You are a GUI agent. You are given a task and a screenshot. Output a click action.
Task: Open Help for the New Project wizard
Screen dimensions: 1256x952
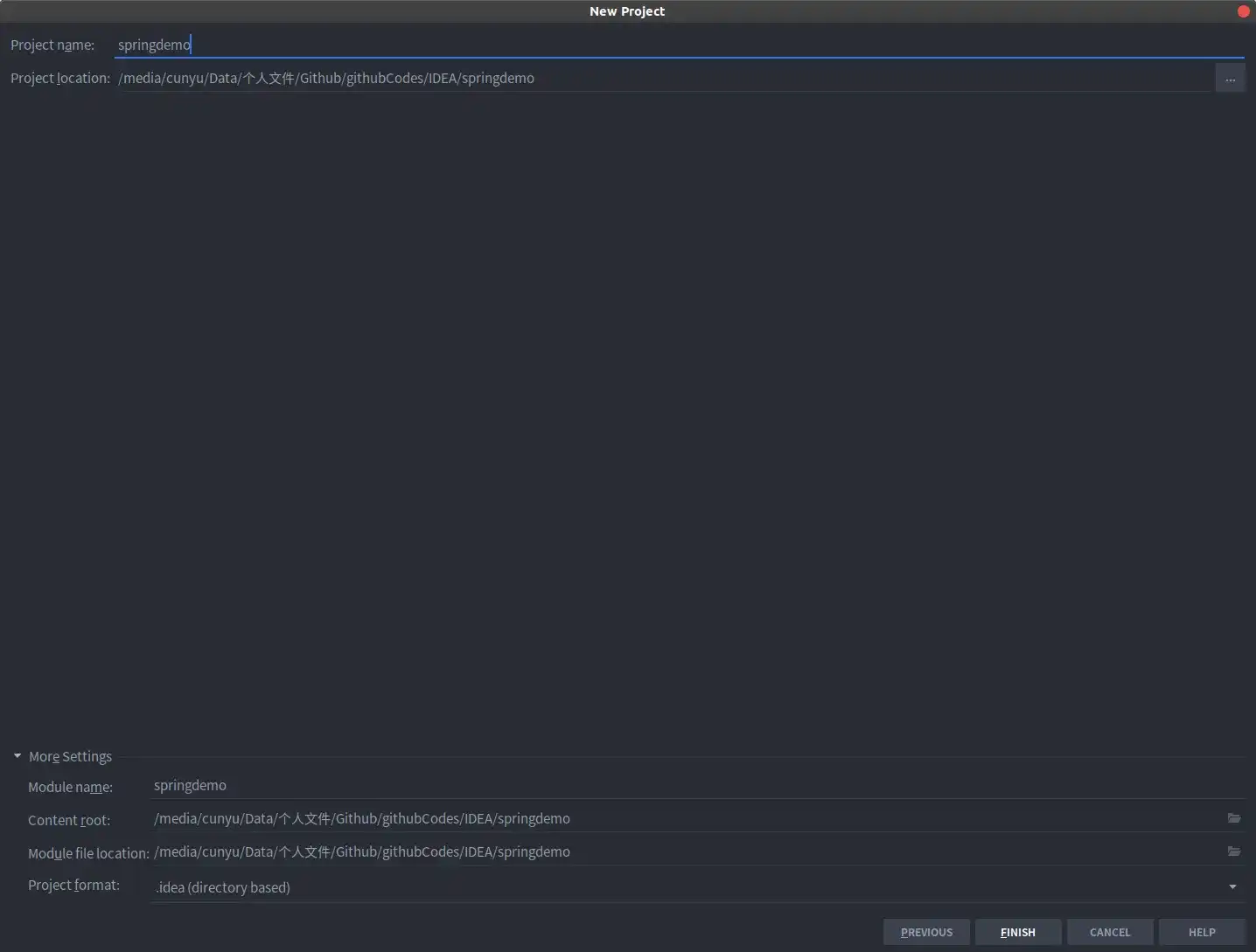point(1202,933)
